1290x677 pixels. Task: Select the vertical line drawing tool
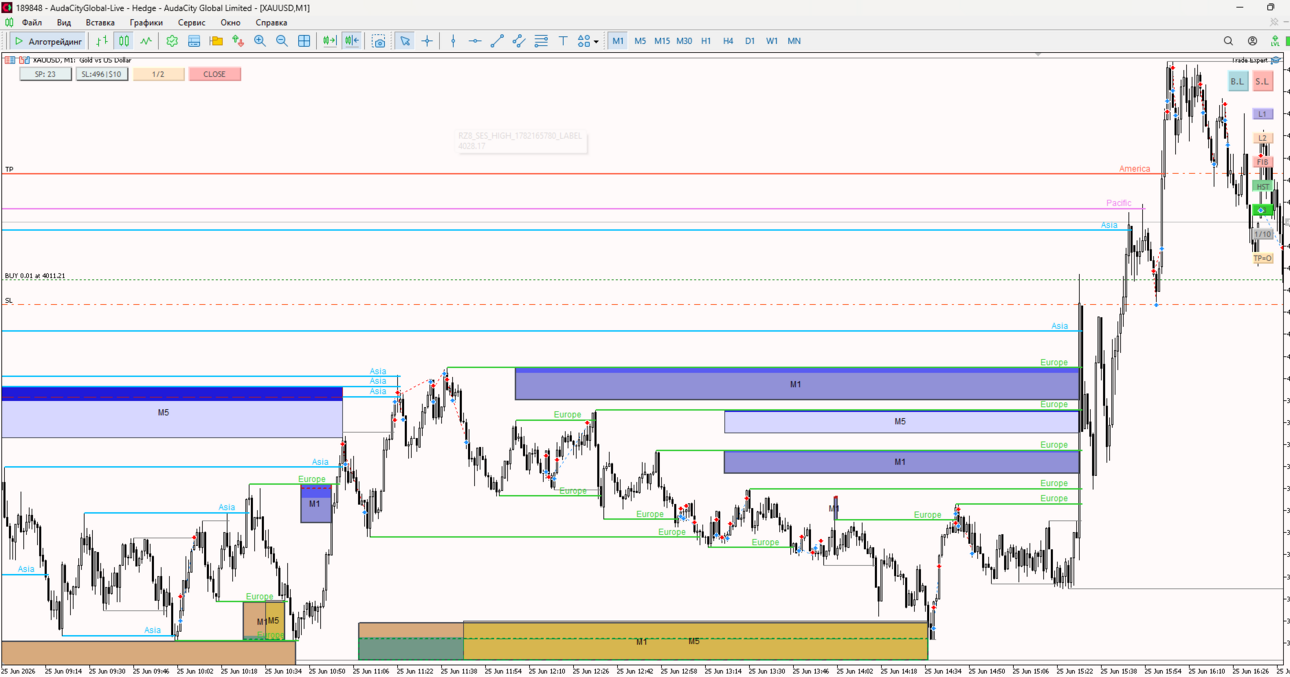pyautogui.click(x=453, y=41)
